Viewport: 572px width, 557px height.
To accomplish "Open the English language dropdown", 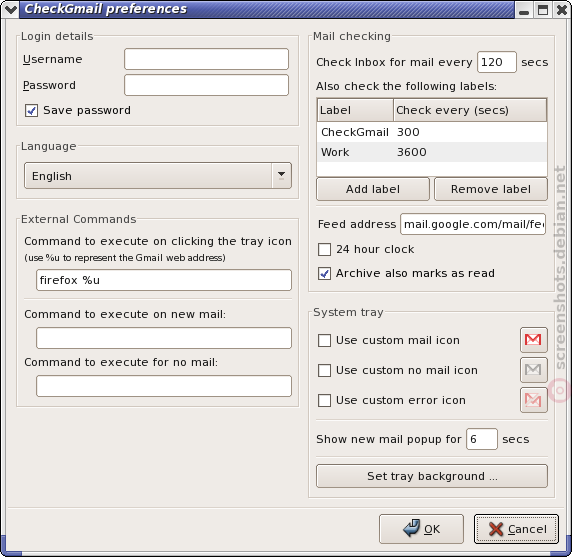I will [x=158, y=176].
